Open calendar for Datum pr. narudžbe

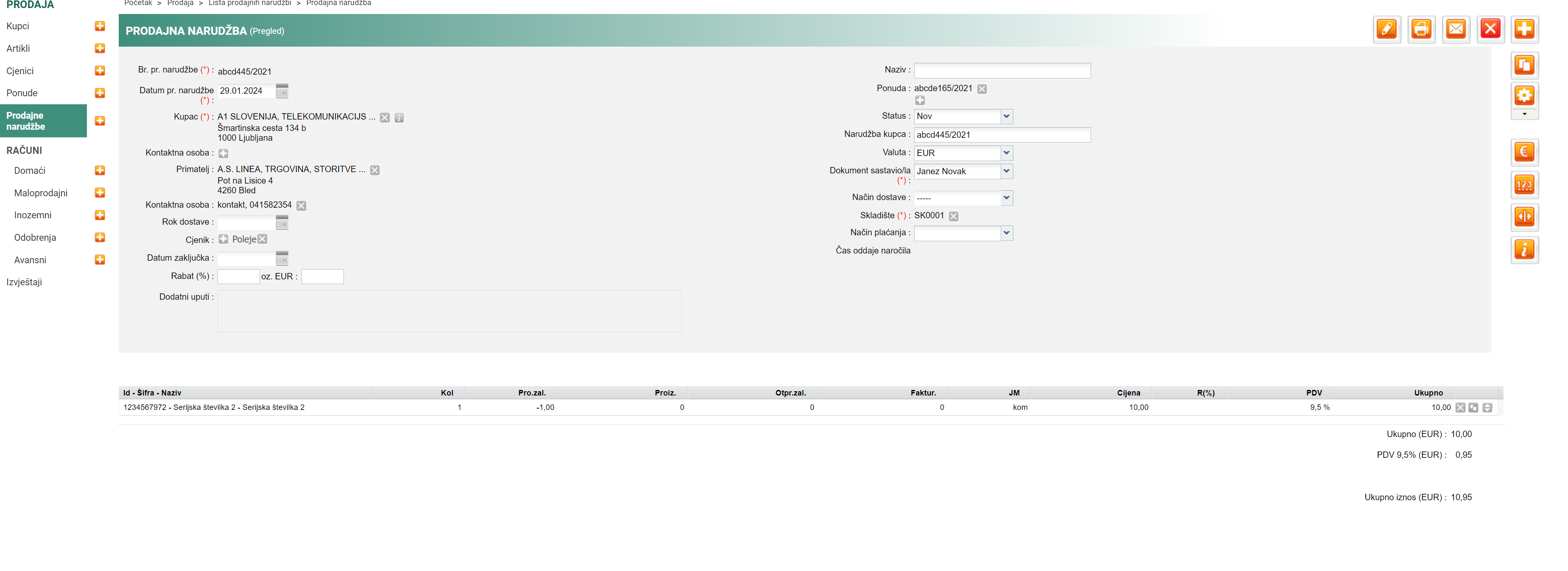pyautogui.click(x=282, y=91)
